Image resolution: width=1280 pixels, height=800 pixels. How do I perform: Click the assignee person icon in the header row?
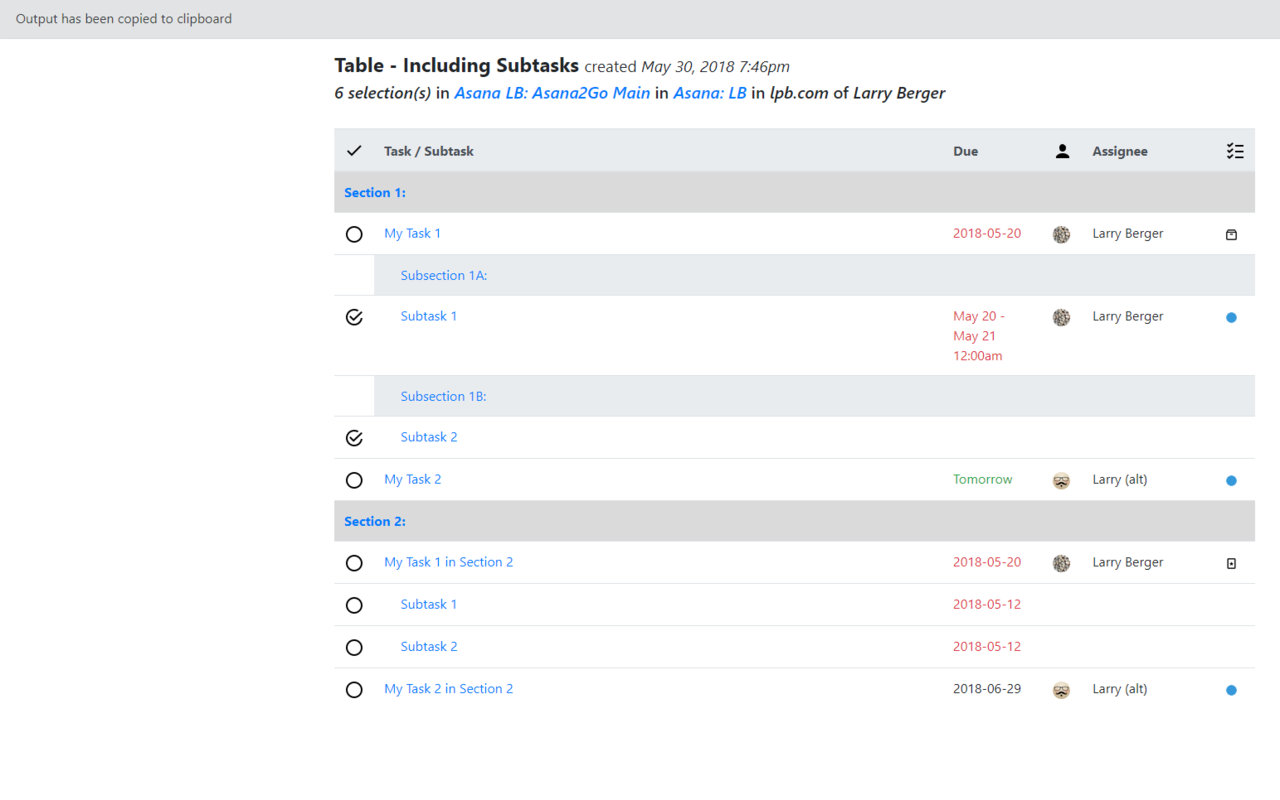pyautogui.click(x=1062, y=150)
